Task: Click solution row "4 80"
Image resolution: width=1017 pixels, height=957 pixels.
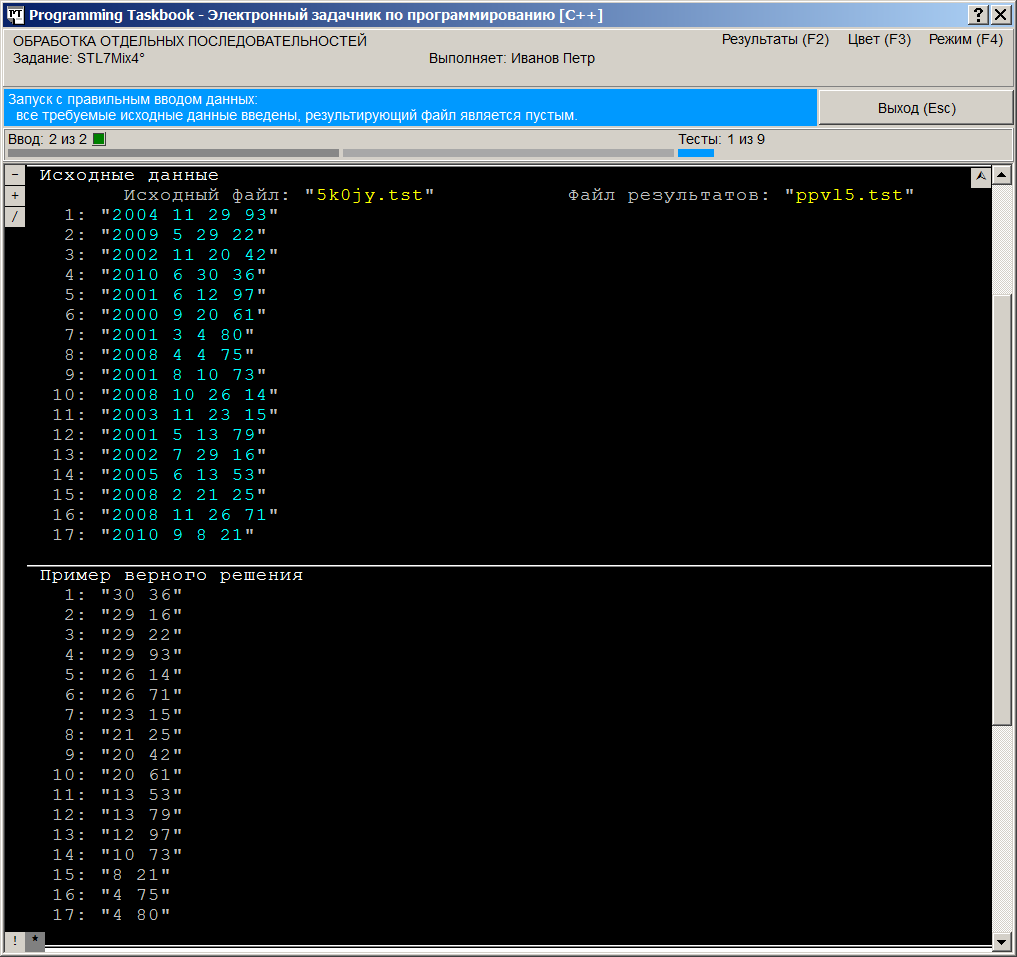Action: point(136,915)
